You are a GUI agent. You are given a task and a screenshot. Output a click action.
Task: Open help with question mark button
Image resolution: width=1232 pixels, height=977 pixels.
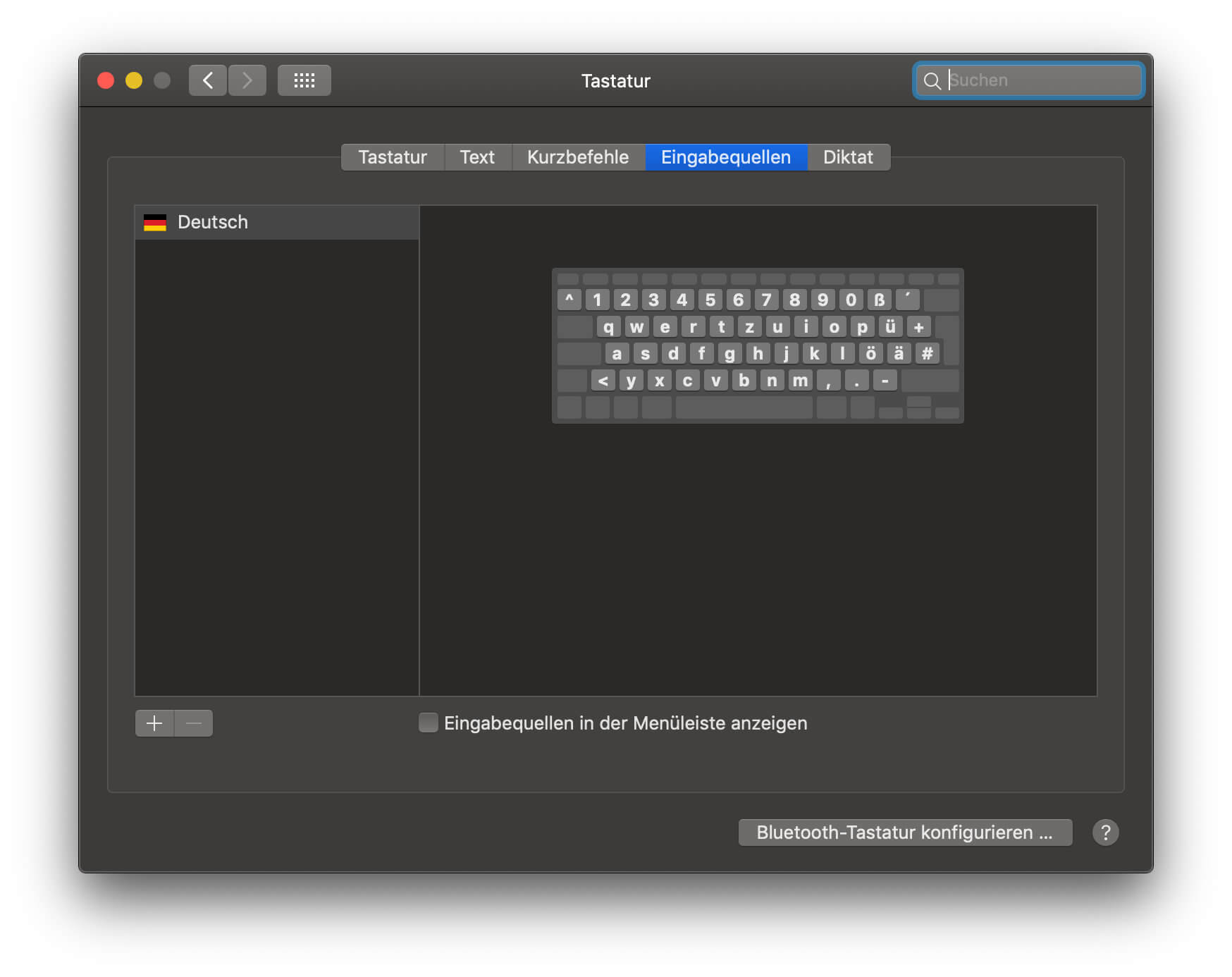pyautogui.click(x=1105, y=832)
